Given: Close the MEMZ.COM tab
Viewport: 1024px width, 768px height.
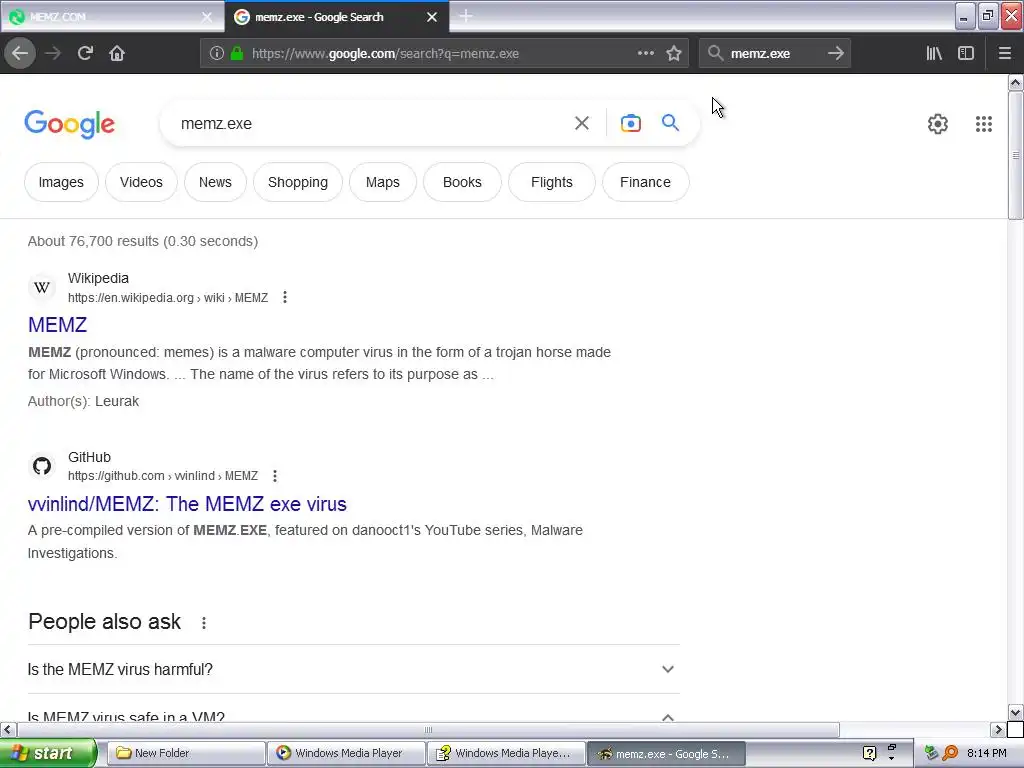Looking at the screenshot, I should [206, 17].
